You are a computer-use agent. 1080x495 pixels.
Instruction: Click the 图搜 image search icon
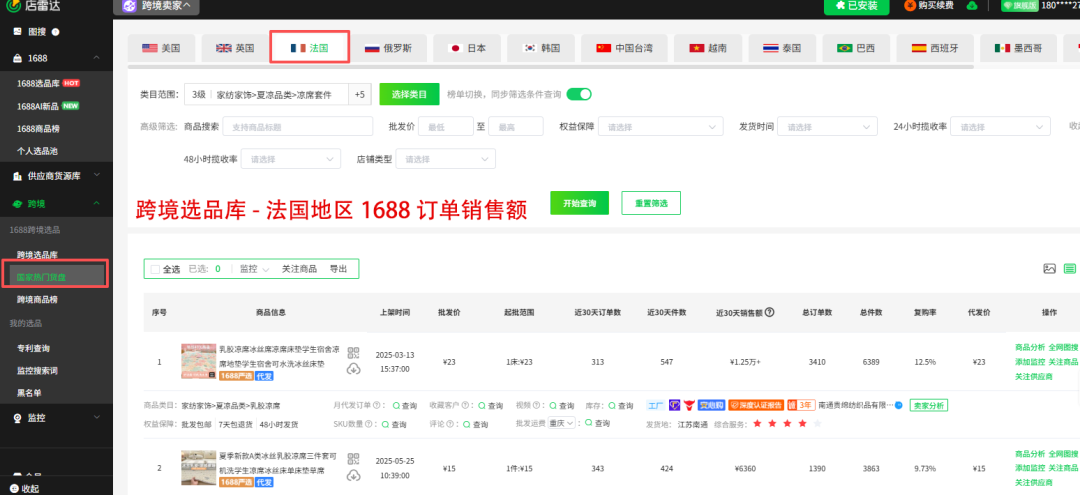pos(17,32)
